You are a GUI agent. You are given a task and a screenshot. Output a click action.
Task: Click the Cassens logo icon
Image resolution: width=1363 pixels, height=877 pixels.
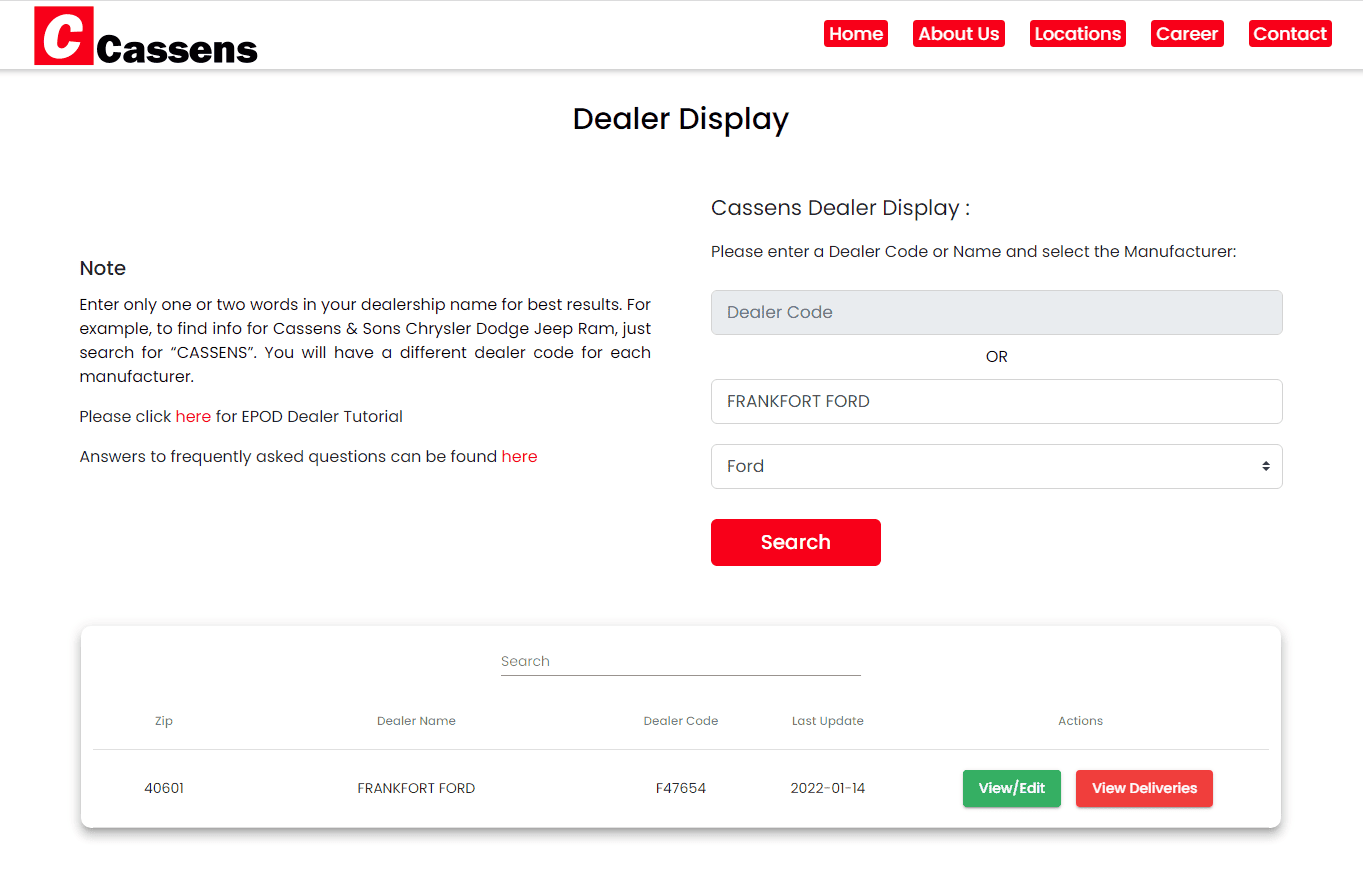point(64,36)
